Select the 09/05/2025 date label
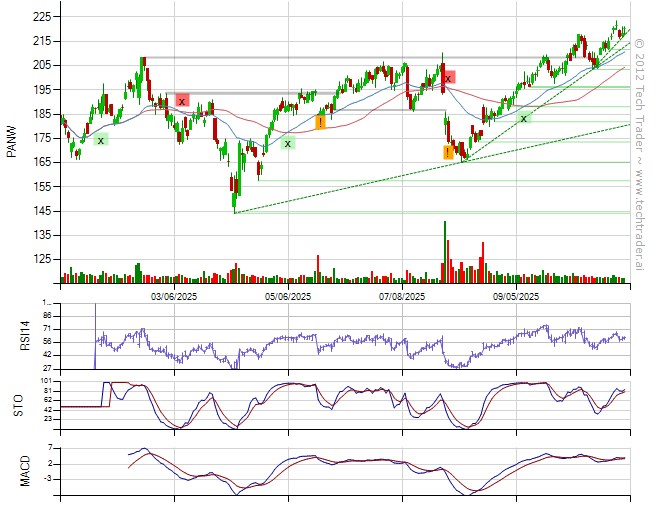 coord(516,297)
